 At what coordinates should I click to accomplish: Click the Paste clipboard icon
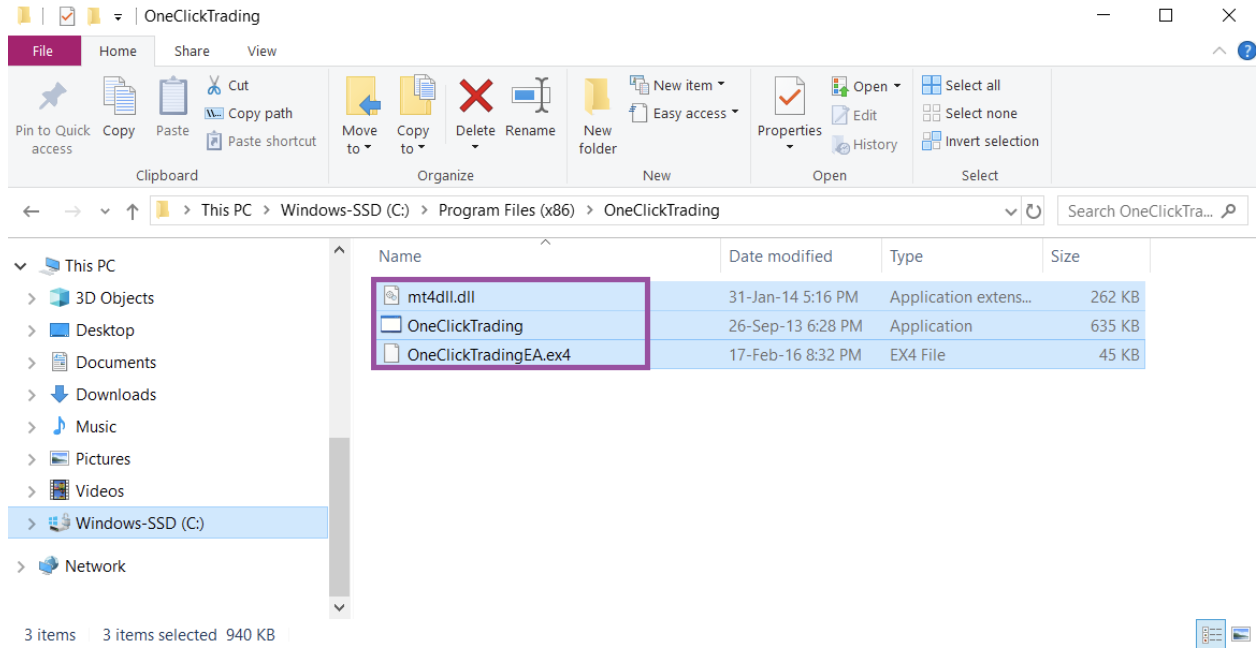click(x=173, y=97)
